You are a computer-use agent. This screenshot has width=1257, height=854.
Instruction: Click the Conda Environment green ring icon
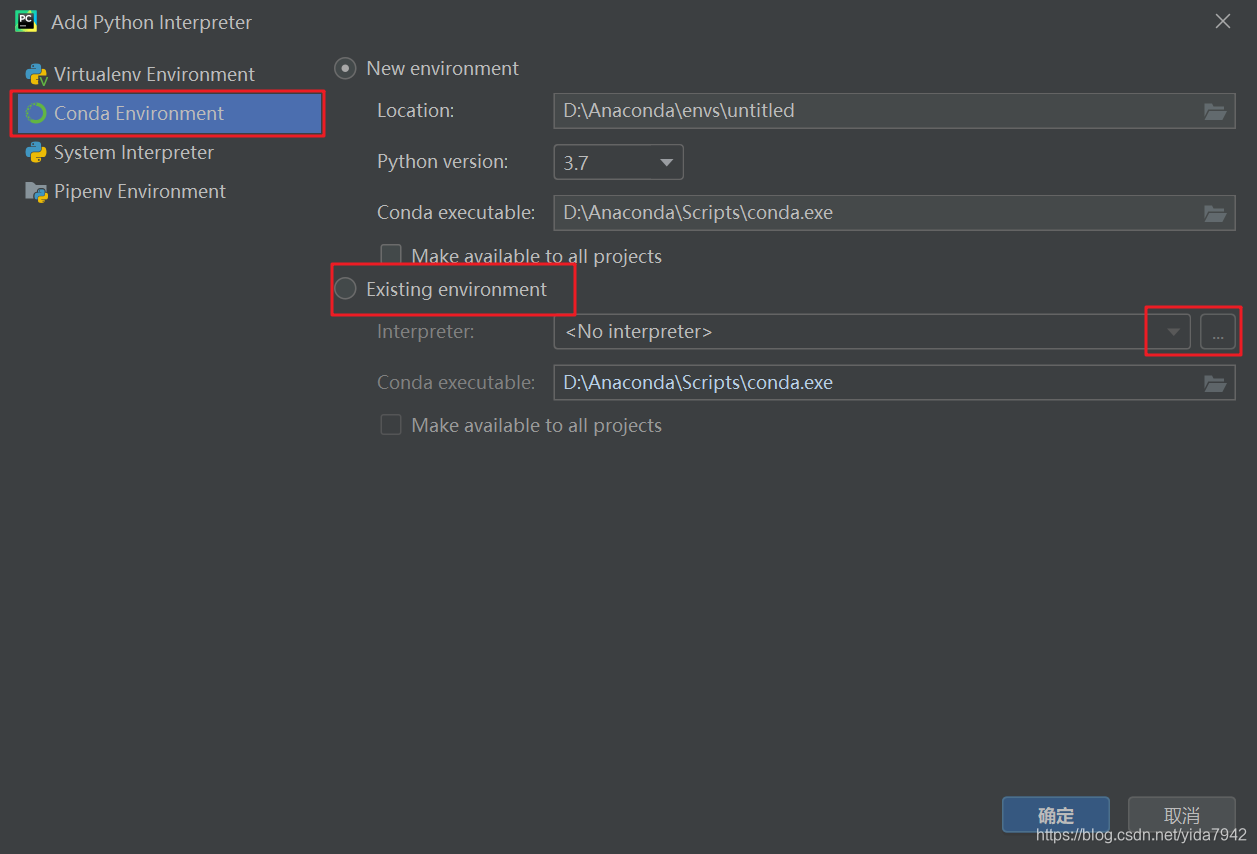[x=37, y=113]
